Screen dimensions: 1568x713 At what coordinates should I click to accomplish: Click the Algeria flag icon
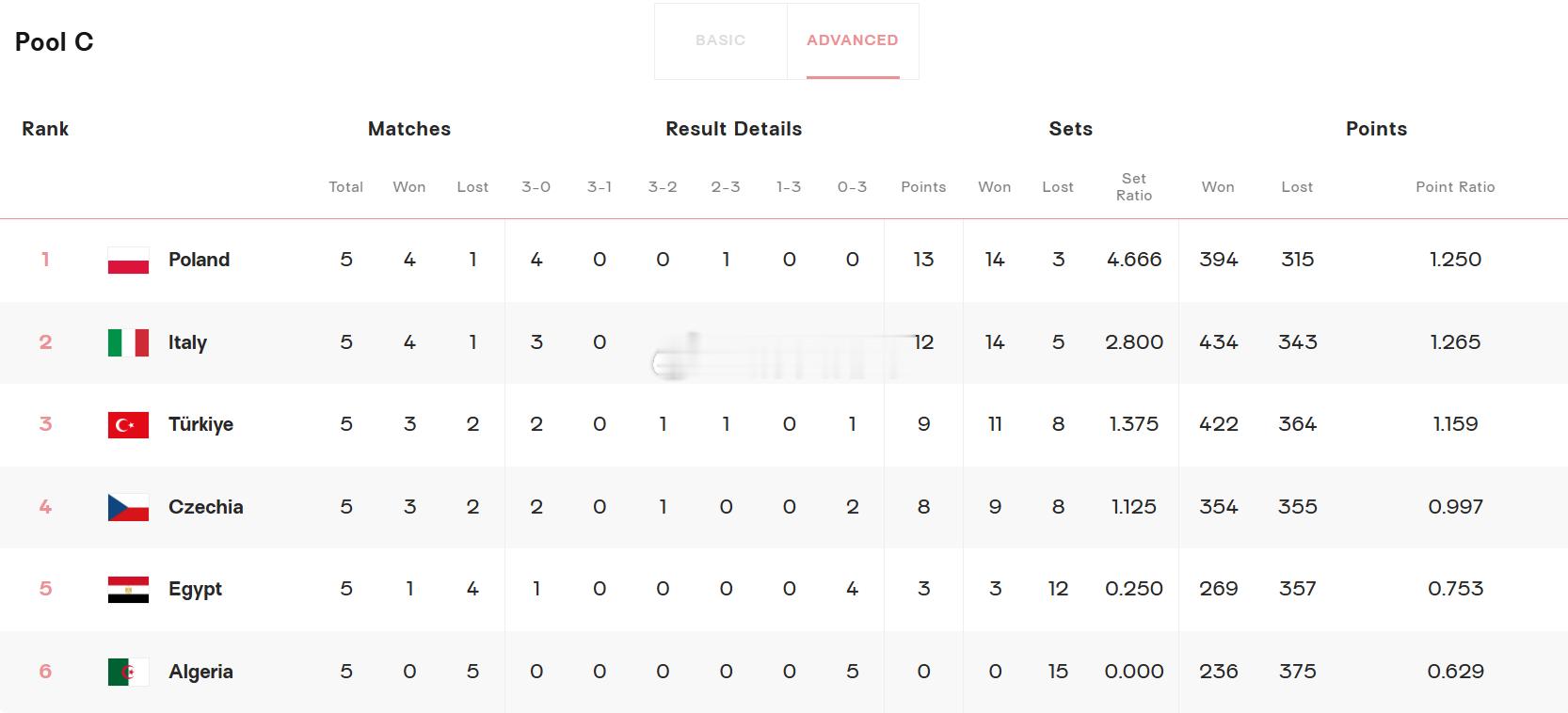pyautogui.click(x=128, y=672)
